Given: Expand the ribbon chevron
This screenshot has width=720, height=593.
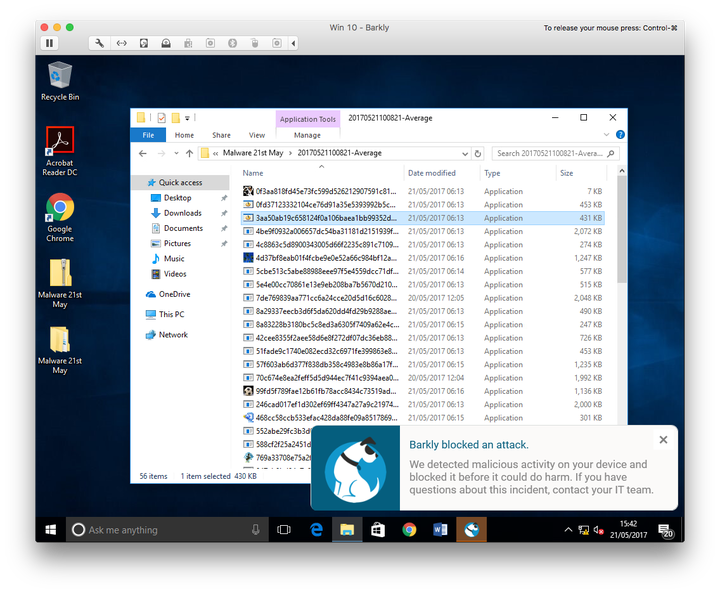Looking at the screenshot, I should (x=606, y=135).
